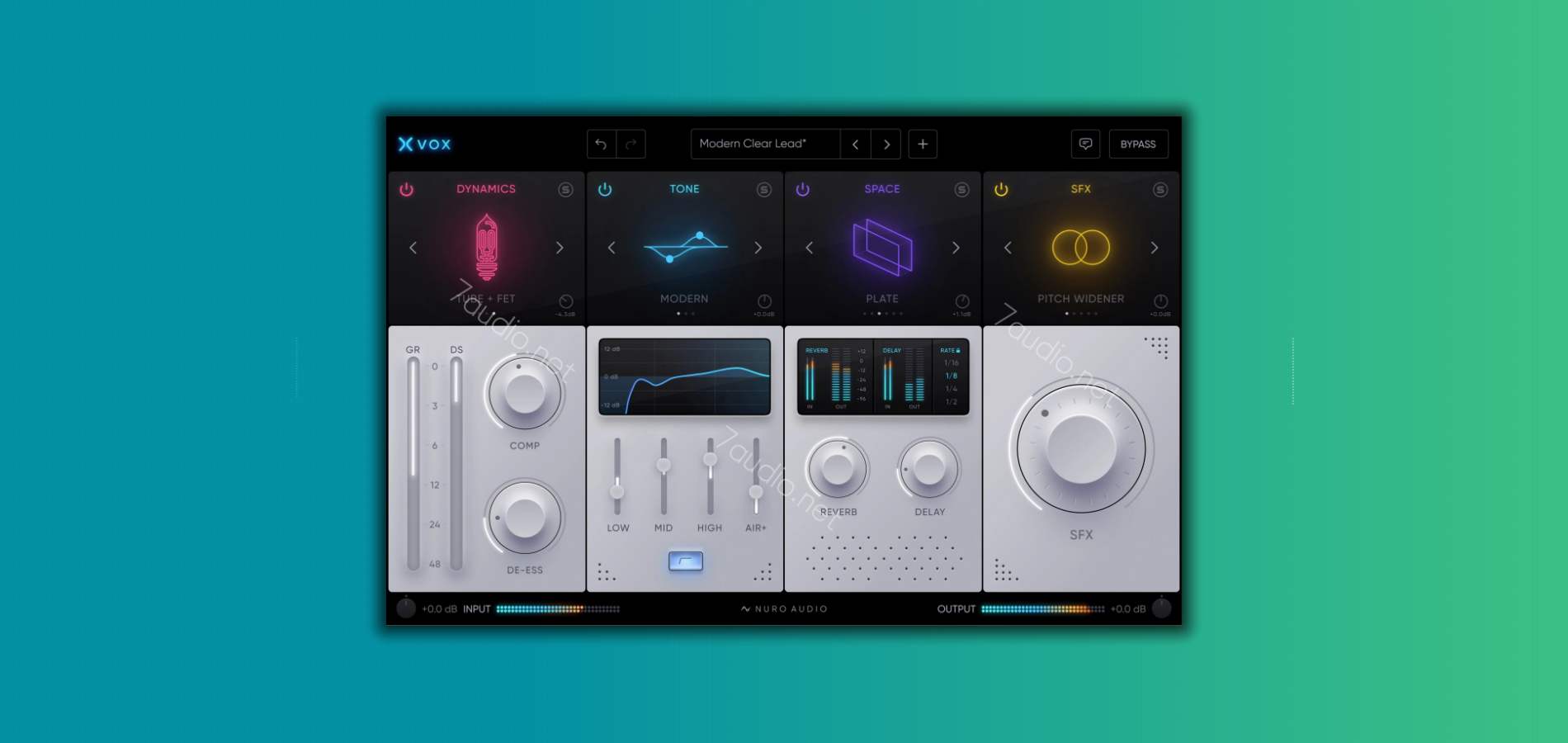Solo the Space module
The height and width of the screenshot is (743, 1568).
tap(961, 190)
